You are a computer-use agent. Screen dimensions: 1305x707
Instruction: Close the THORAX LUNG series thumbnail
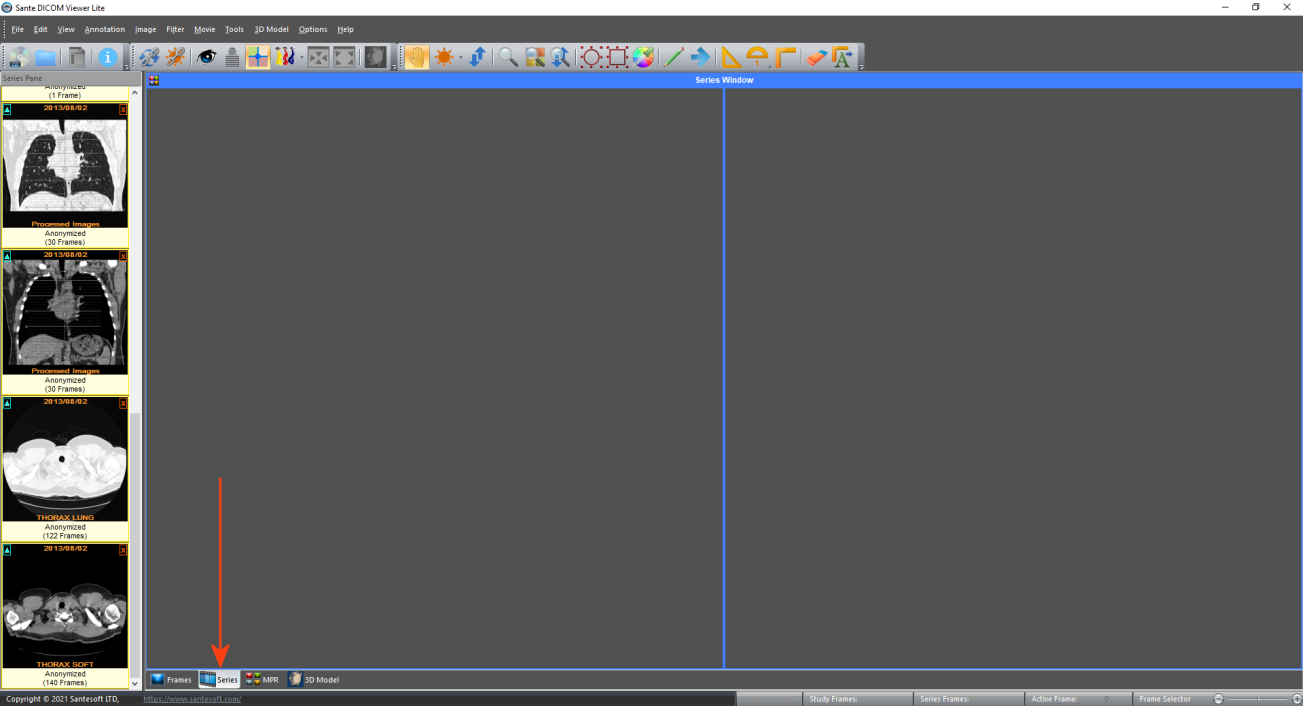pos(123,403)
